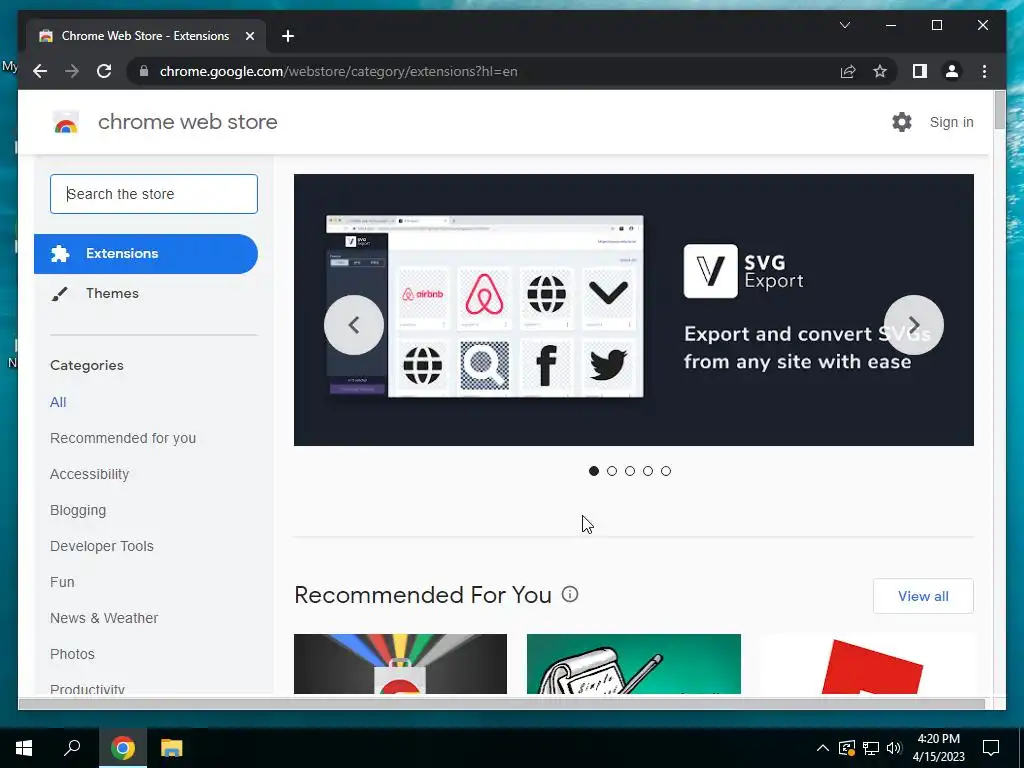This screenshot has height=768, width=1024.
Task: Click Sign in link
Action: (x=952, y=122)
